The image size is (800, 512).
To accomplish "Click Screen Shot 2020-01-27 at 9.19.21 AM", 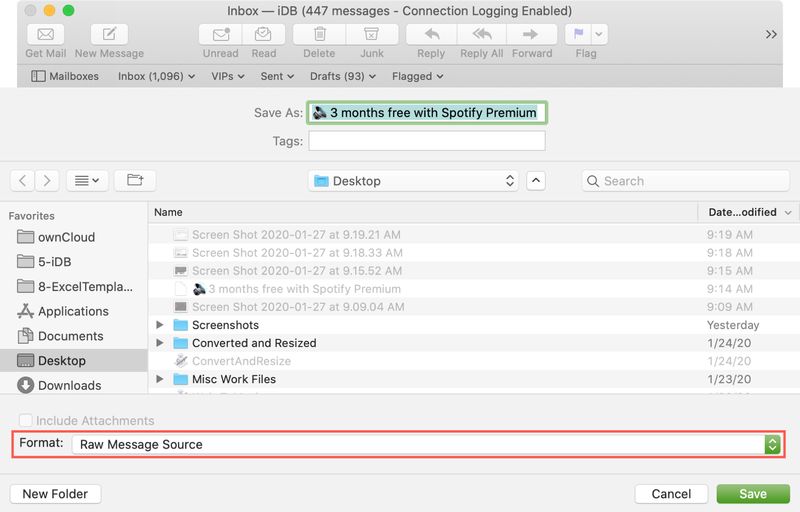I will pos(473,235).
